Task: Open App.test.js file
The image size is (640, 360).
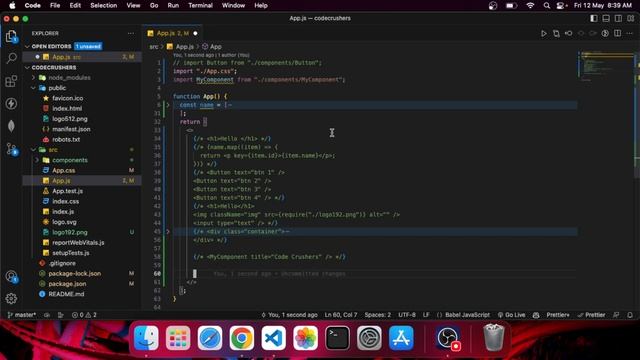Action: (x=67, y=191)
